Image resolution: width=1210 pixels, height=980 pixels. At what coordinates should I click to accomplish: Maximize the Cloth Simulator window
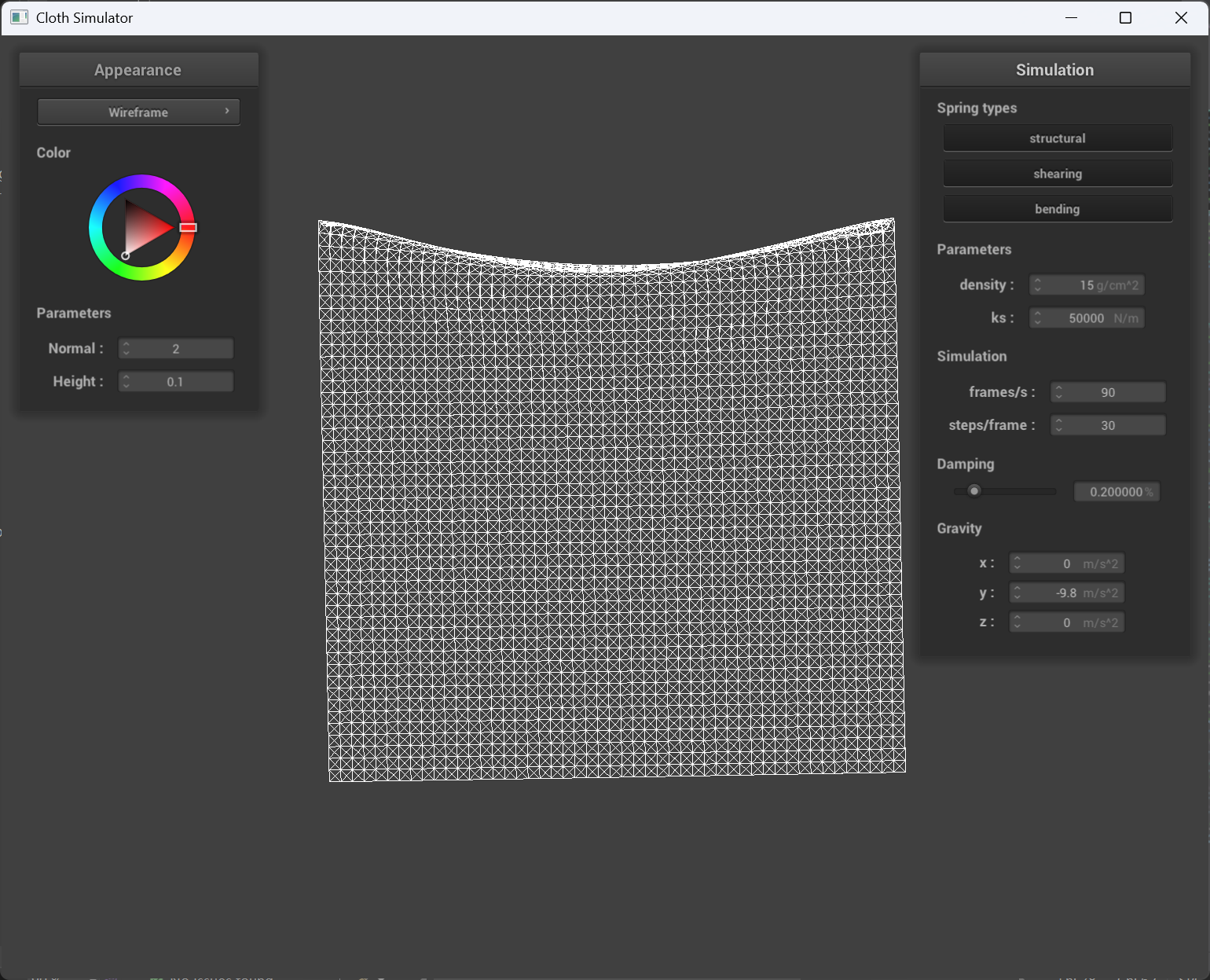pos(1125,17)
